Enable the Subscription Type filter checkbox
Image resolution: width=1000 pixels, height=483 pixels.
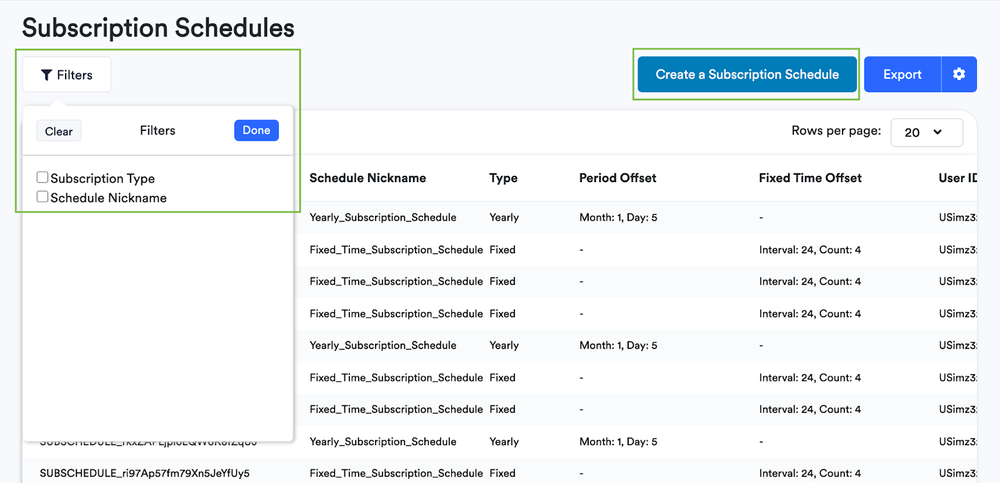42,177
